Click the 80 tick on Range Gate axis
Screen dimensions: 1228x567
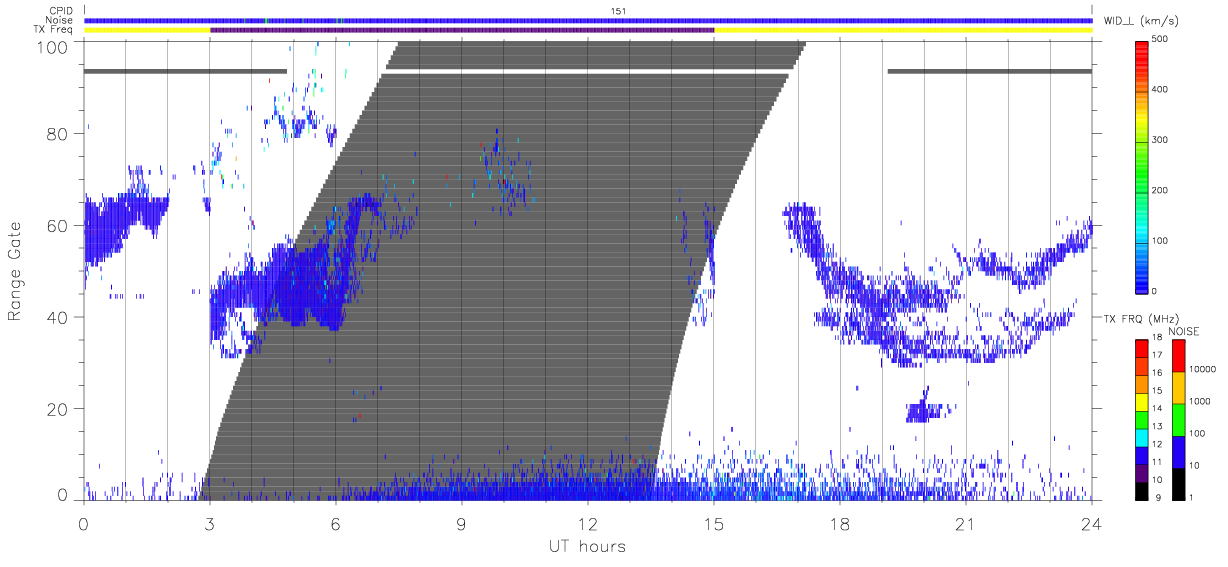point(58,134)
